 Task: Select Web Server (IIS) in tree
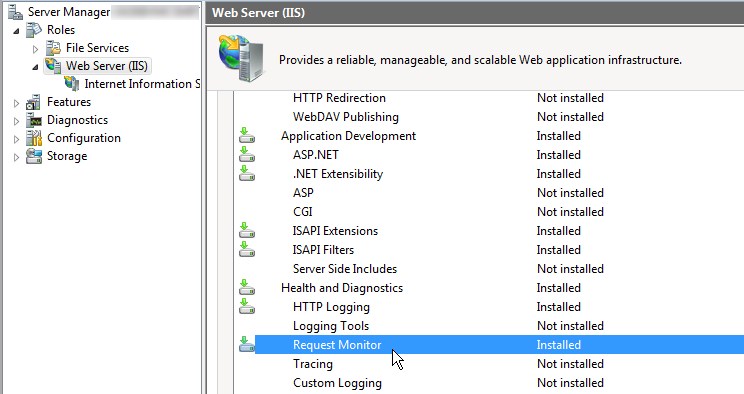point(107,66)
